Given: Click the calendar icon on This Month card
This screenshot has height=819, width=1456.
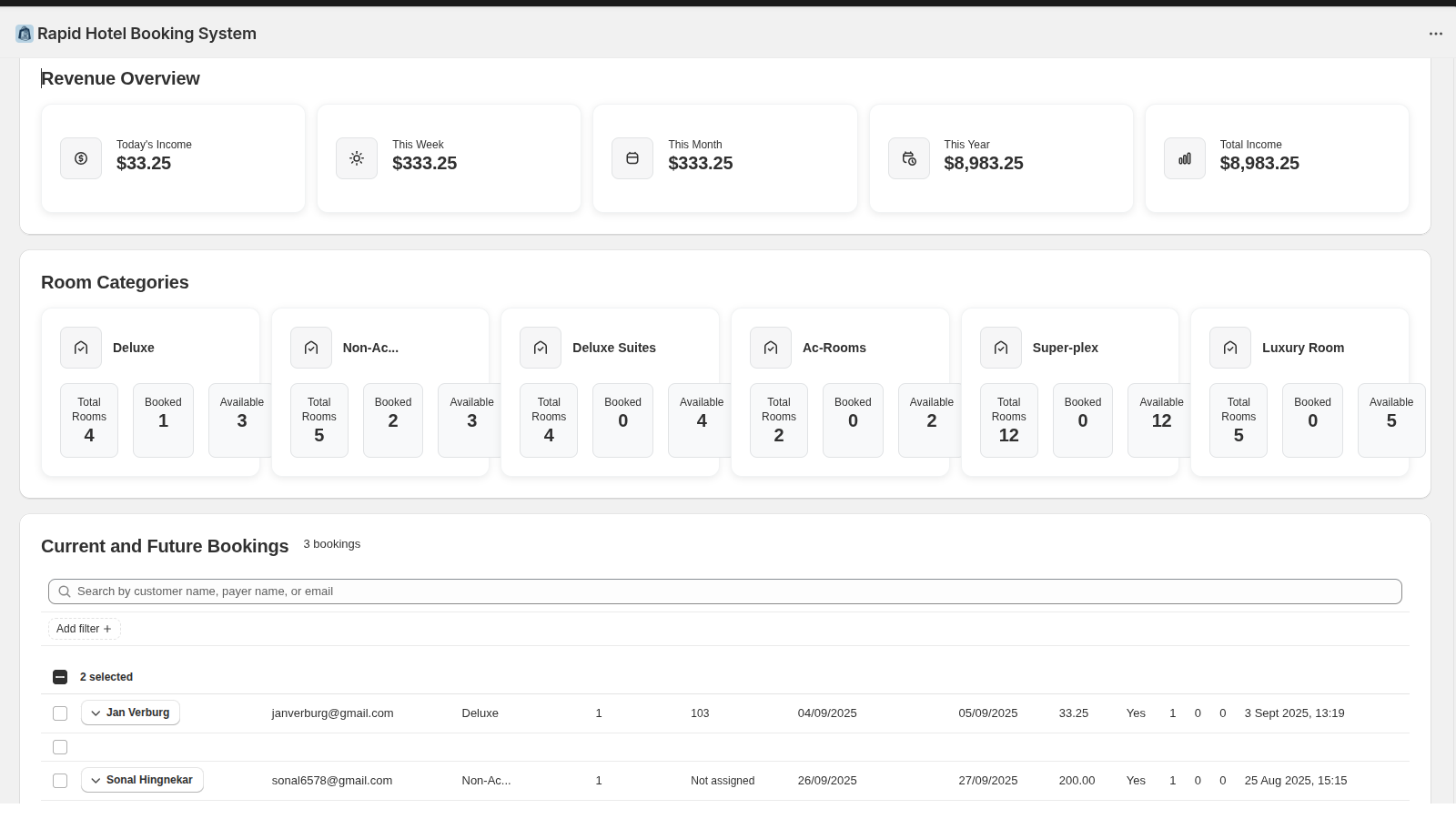Looking at the screenshot, I should [632, 158].
